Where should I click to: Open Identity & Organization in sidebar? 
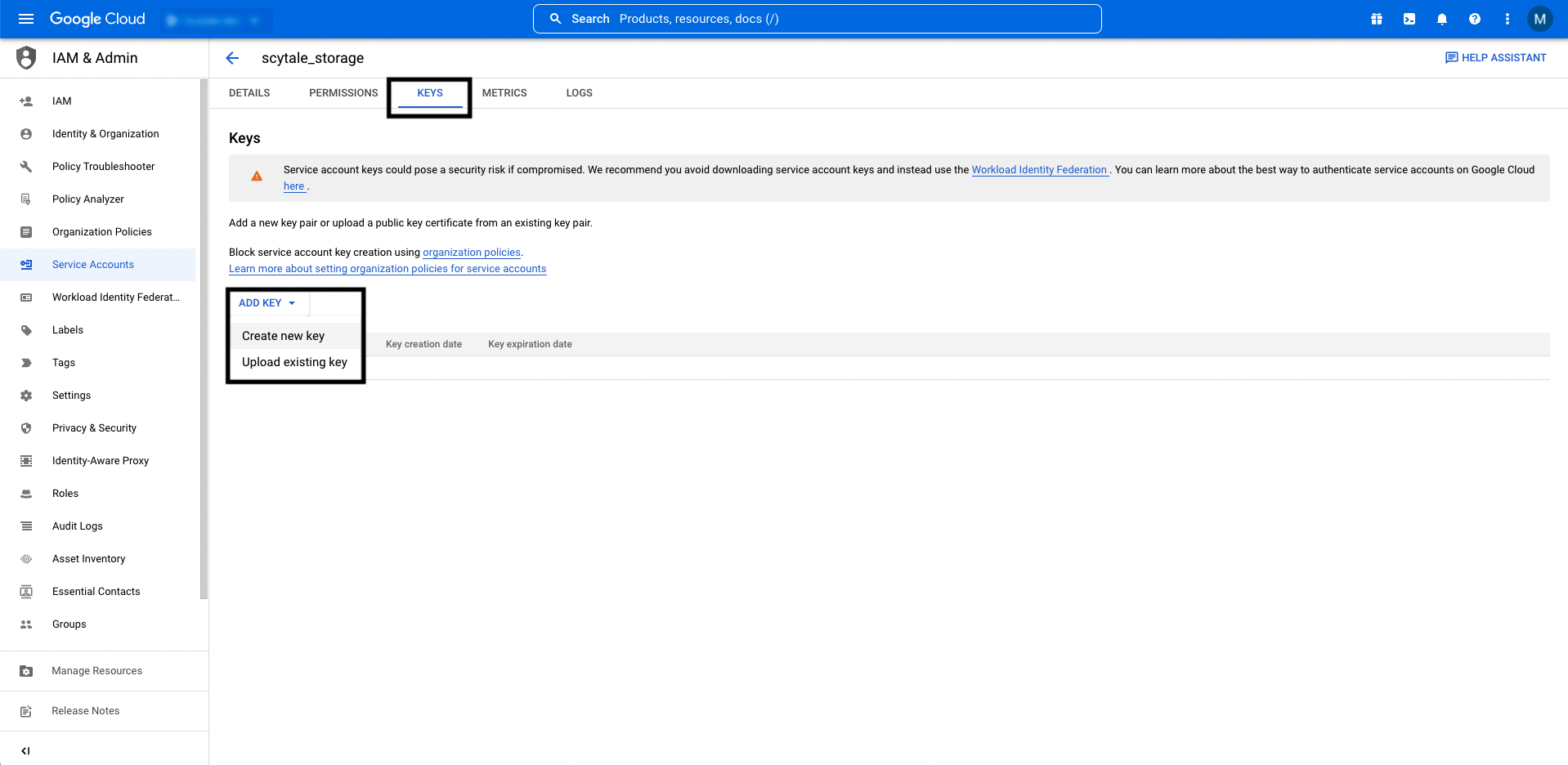pos(105,134)
